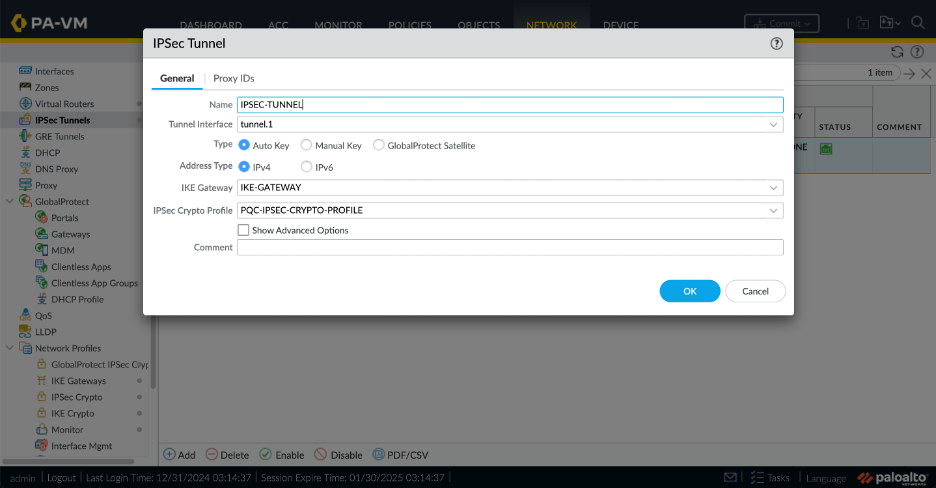
Task: Select the Manual Key radio button
Action: click(x=306, y=145)
